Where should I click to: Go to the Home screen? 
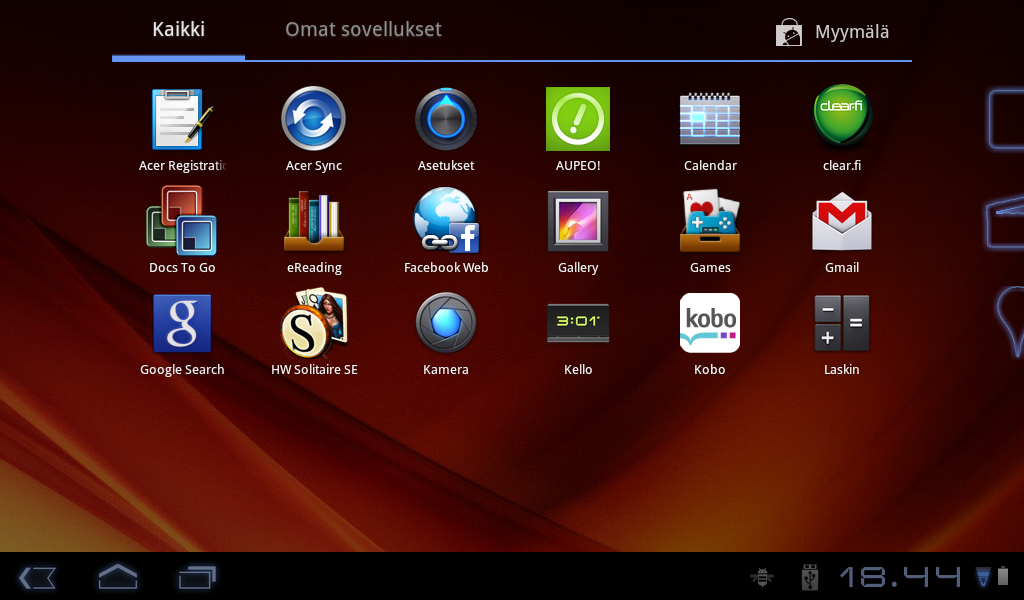tap(118, 576)
